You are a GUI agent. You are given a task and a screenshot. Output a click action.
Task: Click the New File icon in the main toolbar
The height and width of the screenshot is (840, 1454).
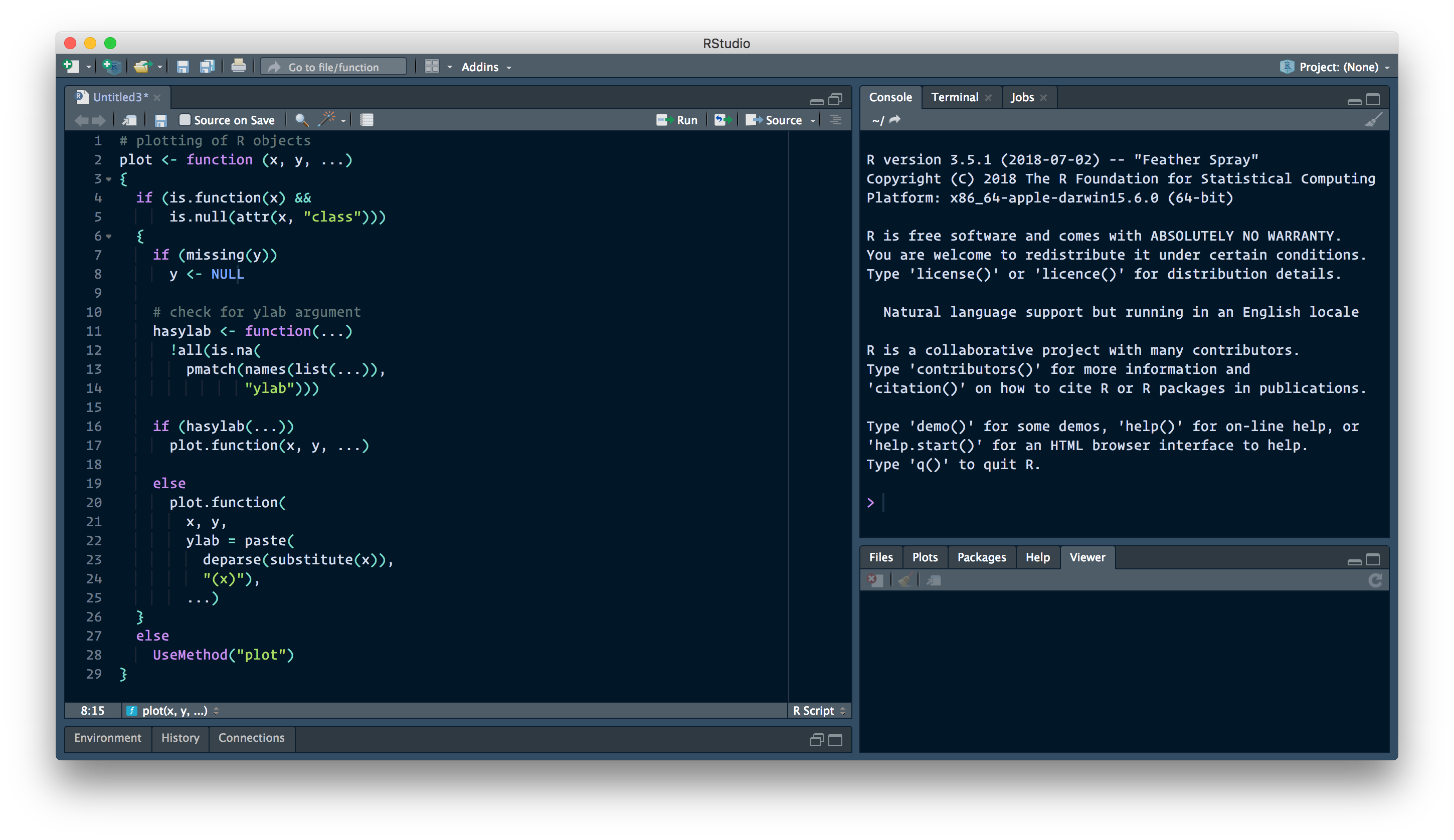coord(70,66)
